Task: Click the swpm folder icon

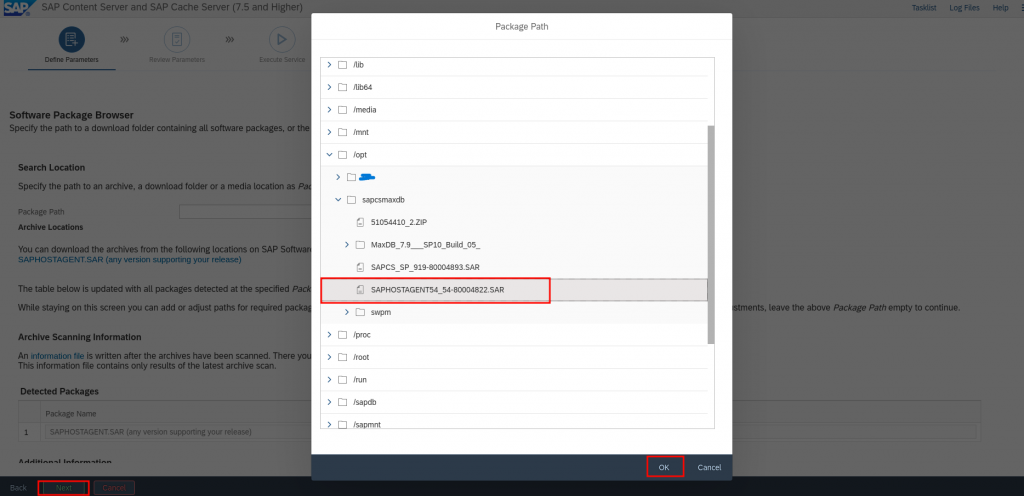Action: 361,312
